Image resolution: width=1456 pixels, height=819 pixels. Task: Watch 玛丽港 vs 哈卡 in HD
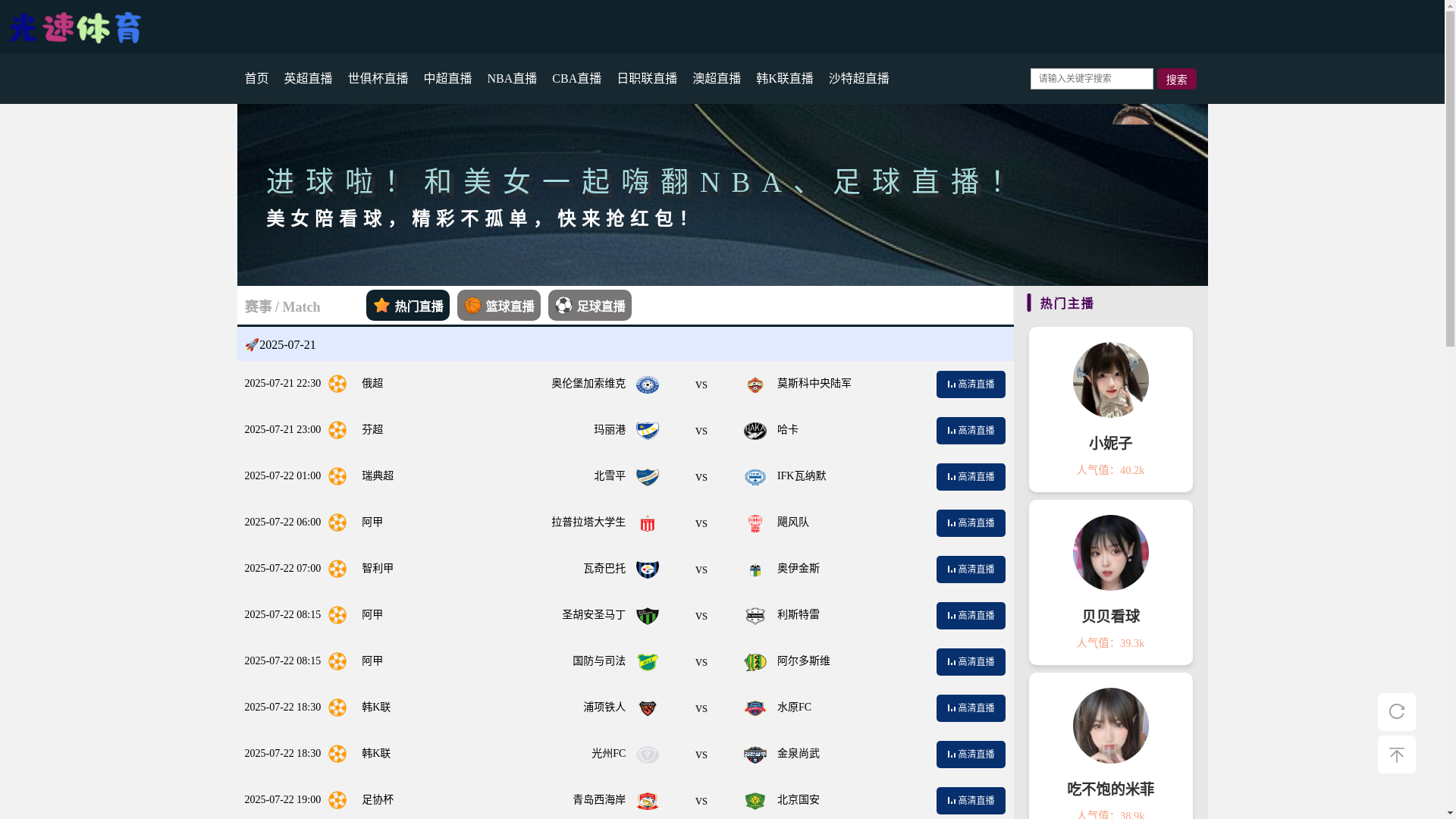tap(971, 431)
